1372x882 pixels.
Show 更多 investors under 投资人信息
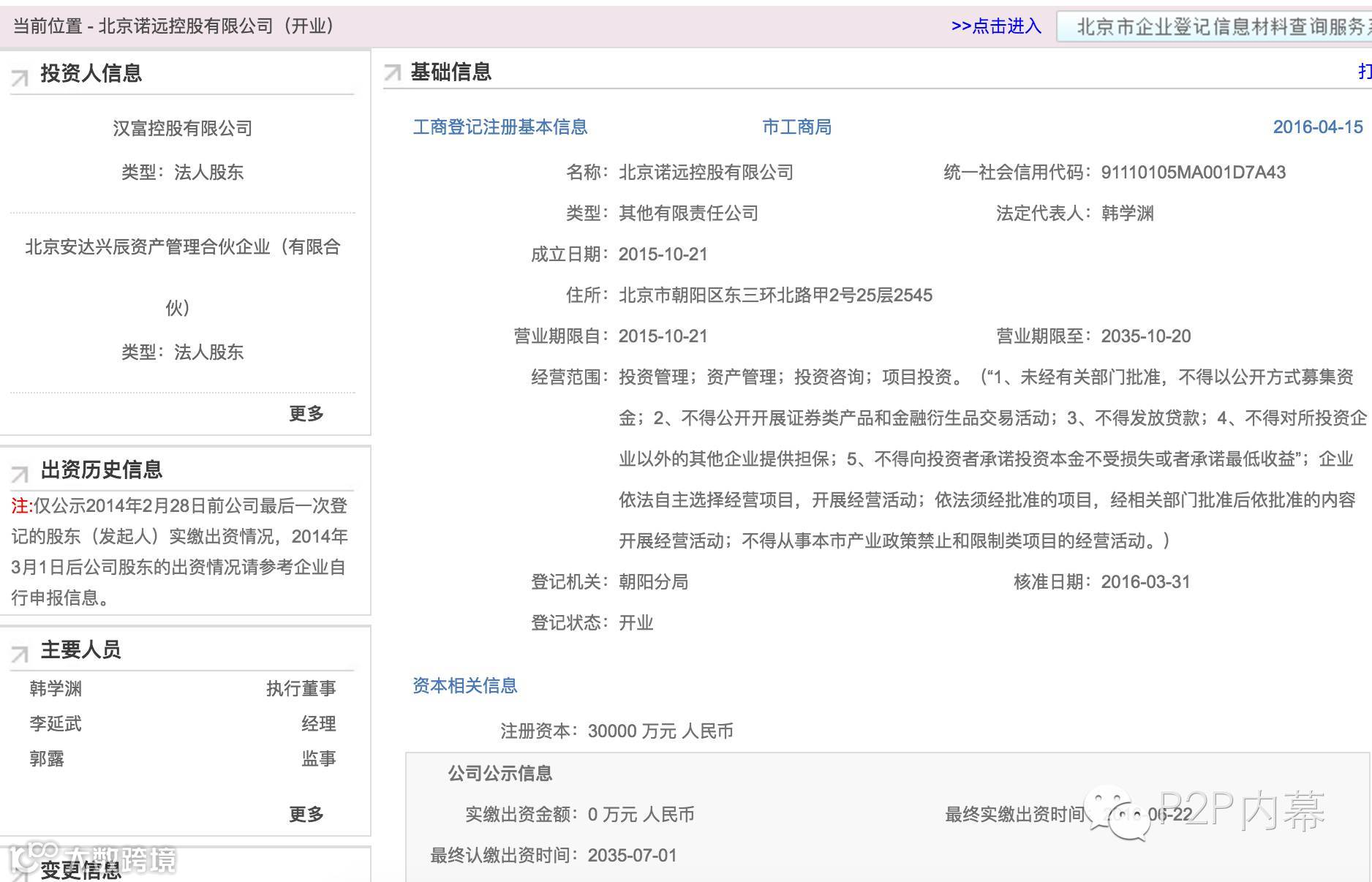(x=306, y=413)
